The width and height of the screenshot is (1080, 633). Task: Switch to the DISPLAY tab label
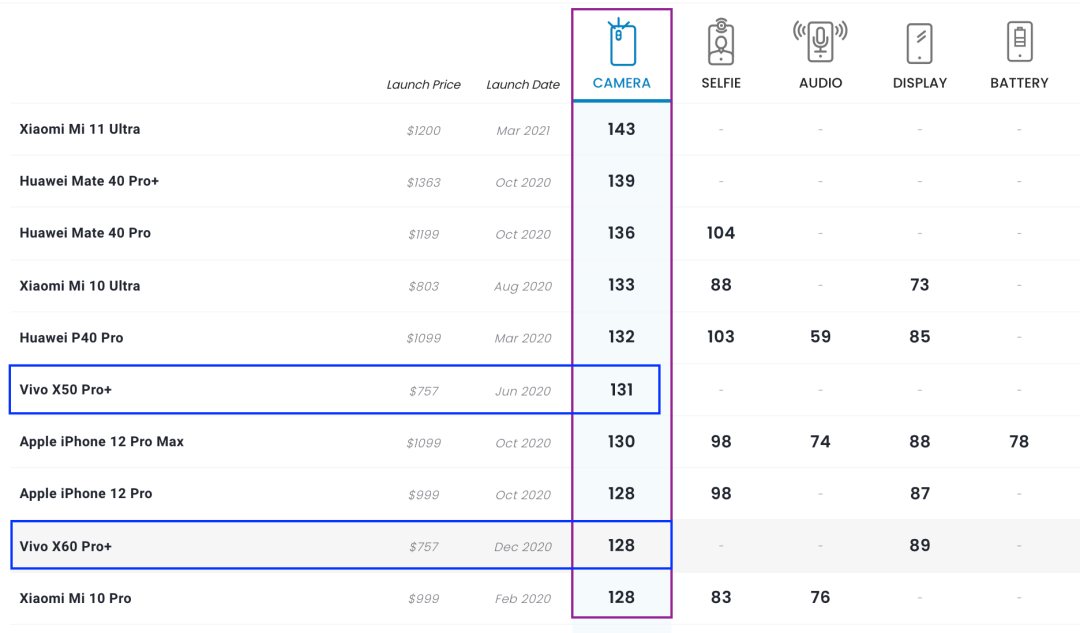pyautogui.click(x=920, y=83)
